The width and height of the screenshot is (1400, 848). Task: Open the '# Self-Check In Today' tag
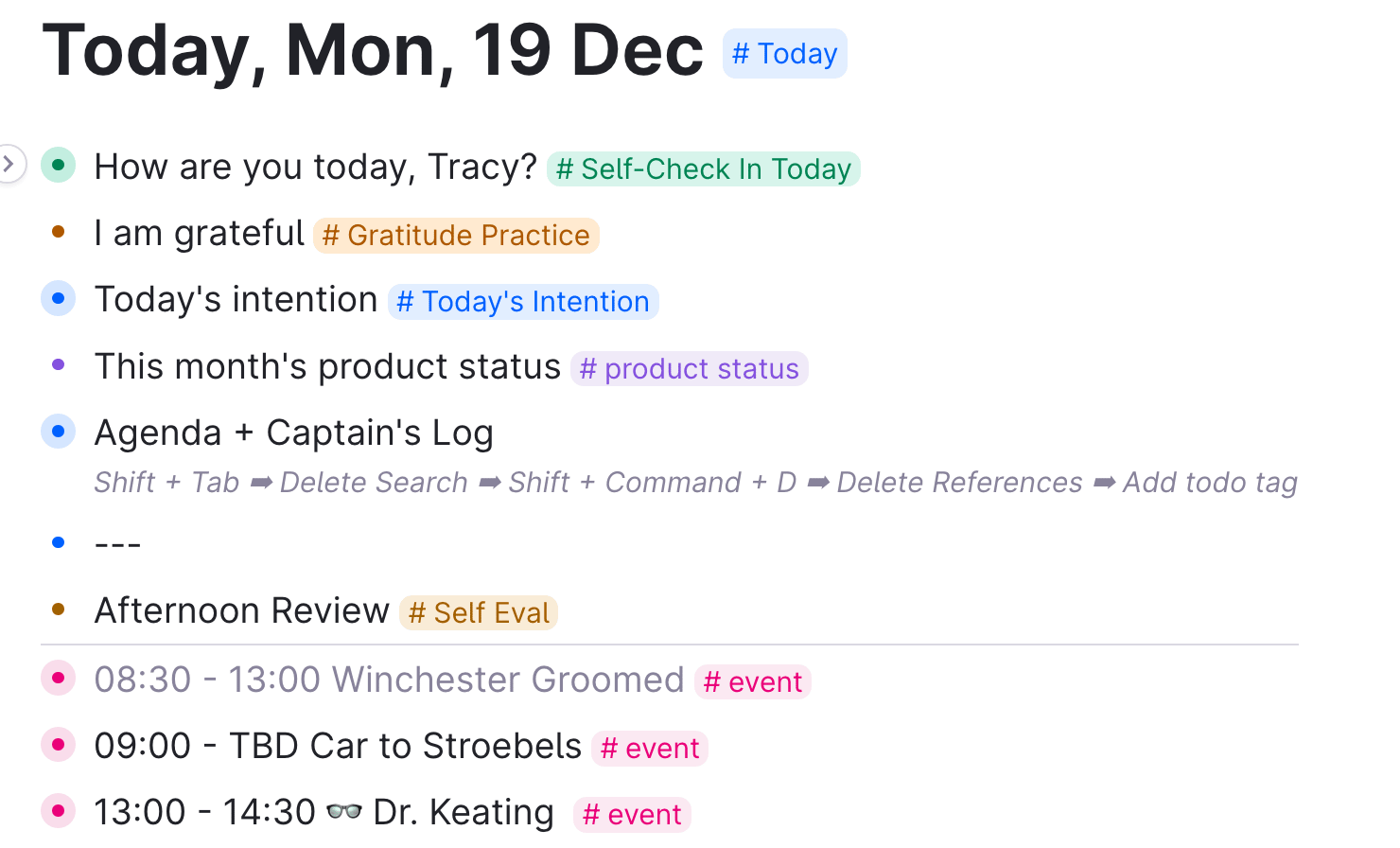pyautogui.click(x=704, y=169)
